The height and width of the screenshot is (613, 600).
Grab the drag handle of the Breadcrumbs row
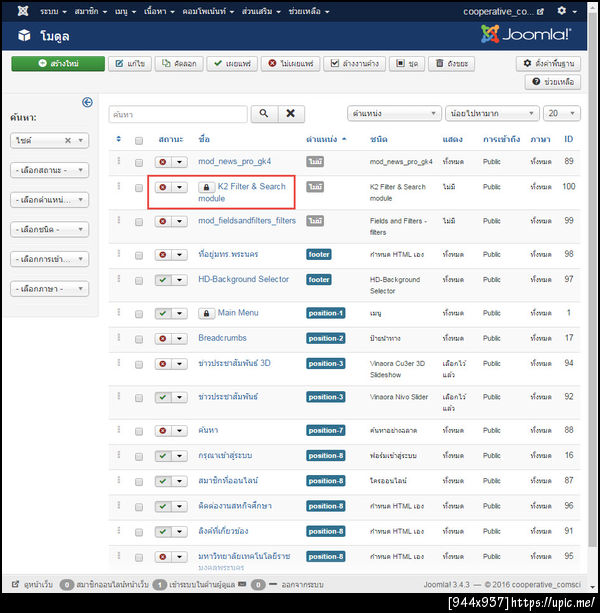pyautogui.click(x=119, y=338)
